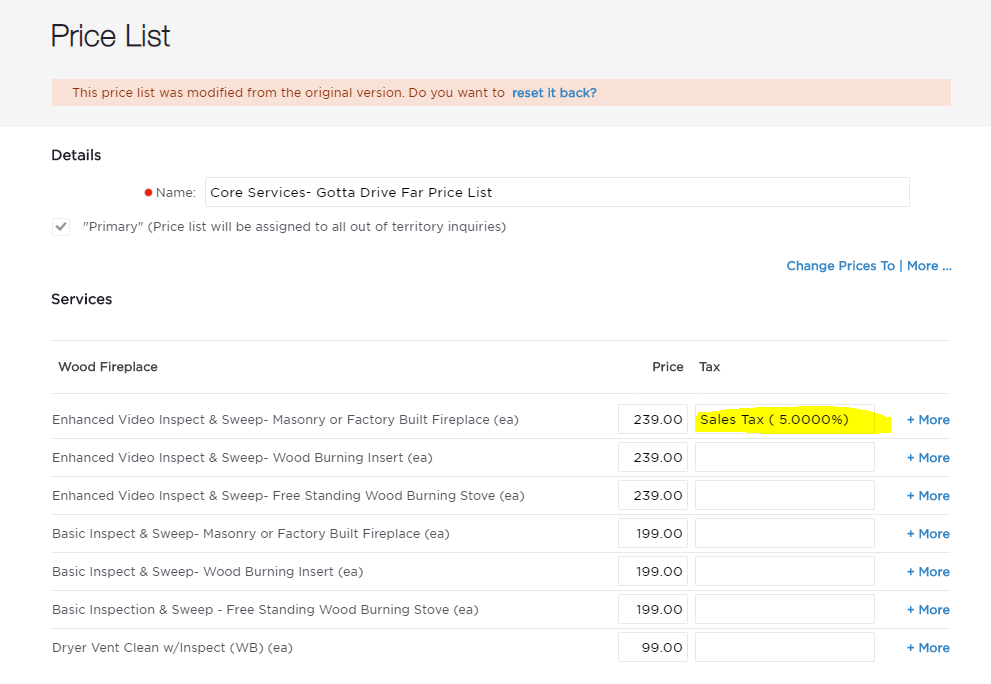The height and width of the screenshot is (684, 991).
Task: Edit price for Dryer Vent Clean w/Inspect
Action: point(653,647)
